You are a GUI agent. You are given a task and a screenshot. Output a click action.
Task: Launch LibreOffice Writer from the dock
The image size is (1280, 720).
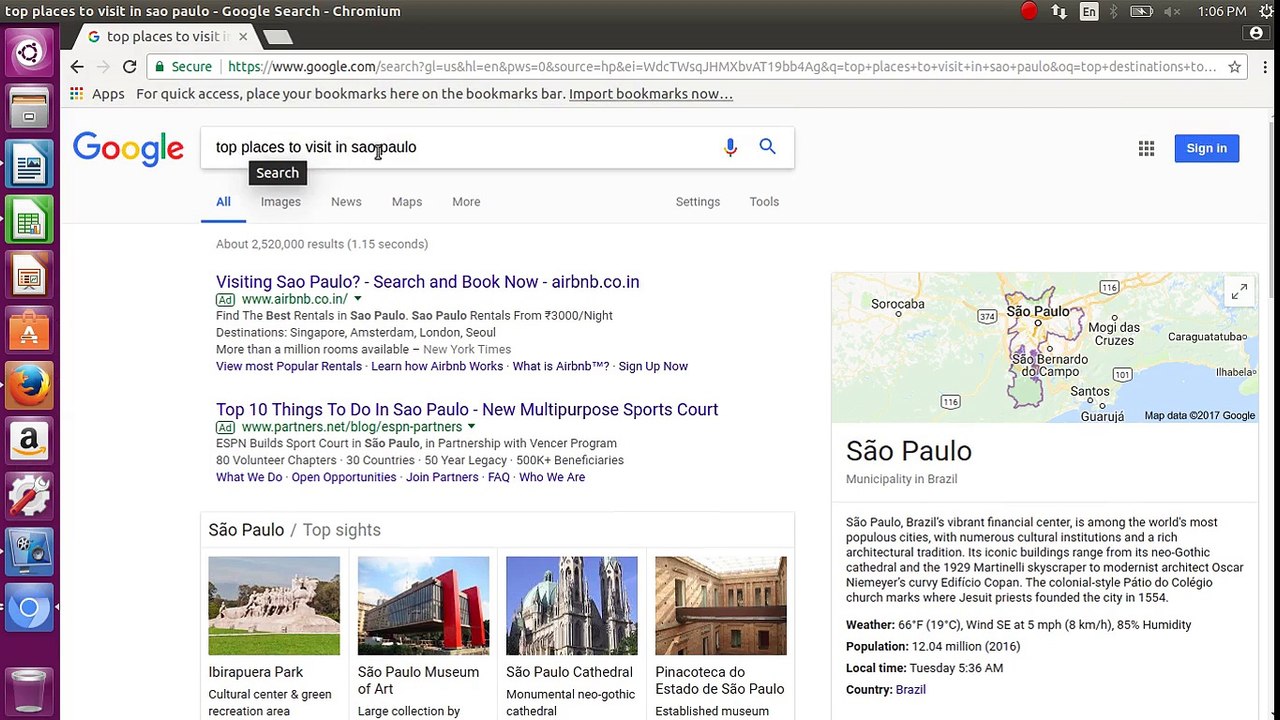pos(29,163)
